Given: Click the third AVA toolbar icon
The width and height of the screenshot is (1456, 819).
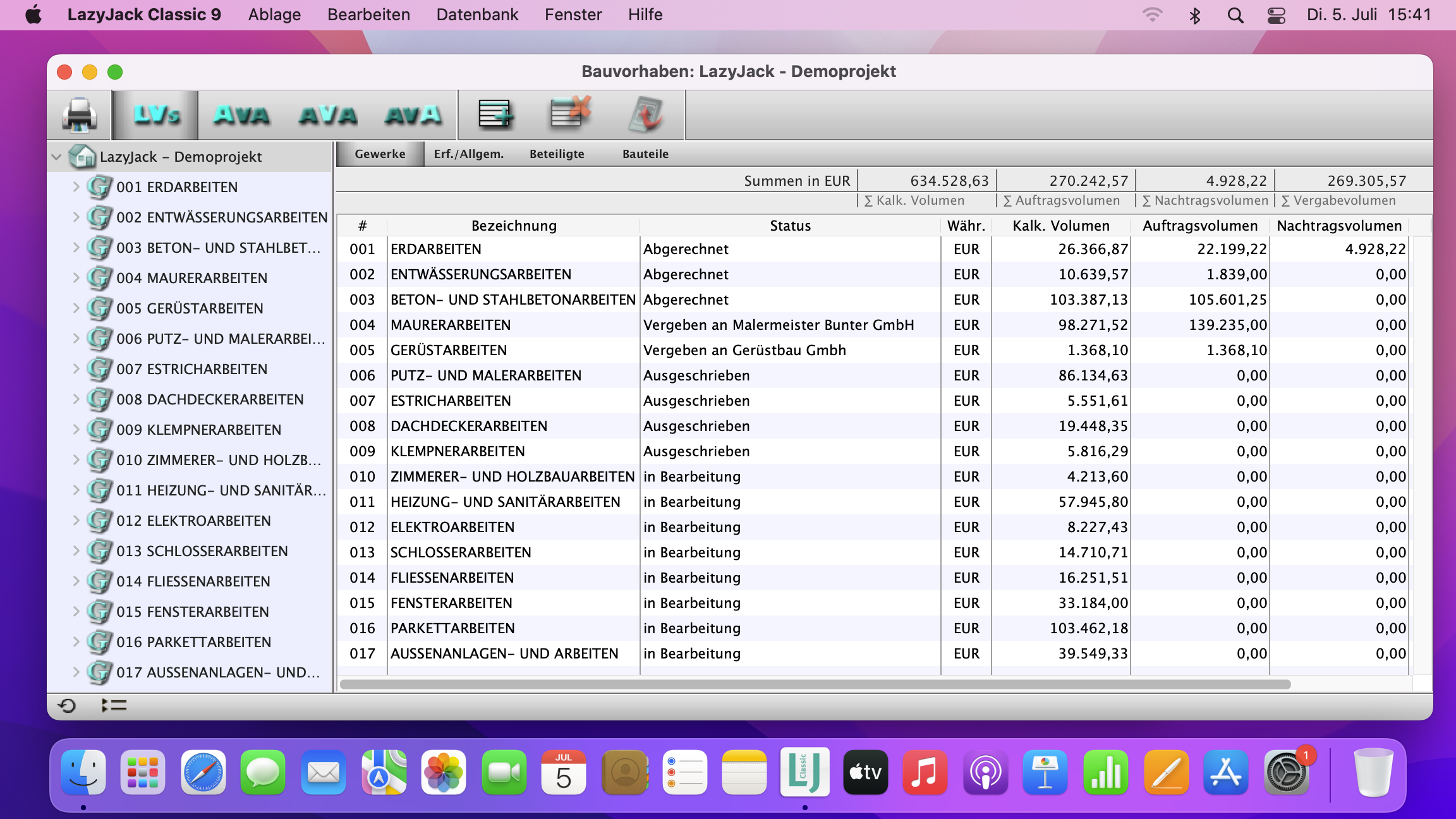Looking at the screenshot, I should point(413,115).
